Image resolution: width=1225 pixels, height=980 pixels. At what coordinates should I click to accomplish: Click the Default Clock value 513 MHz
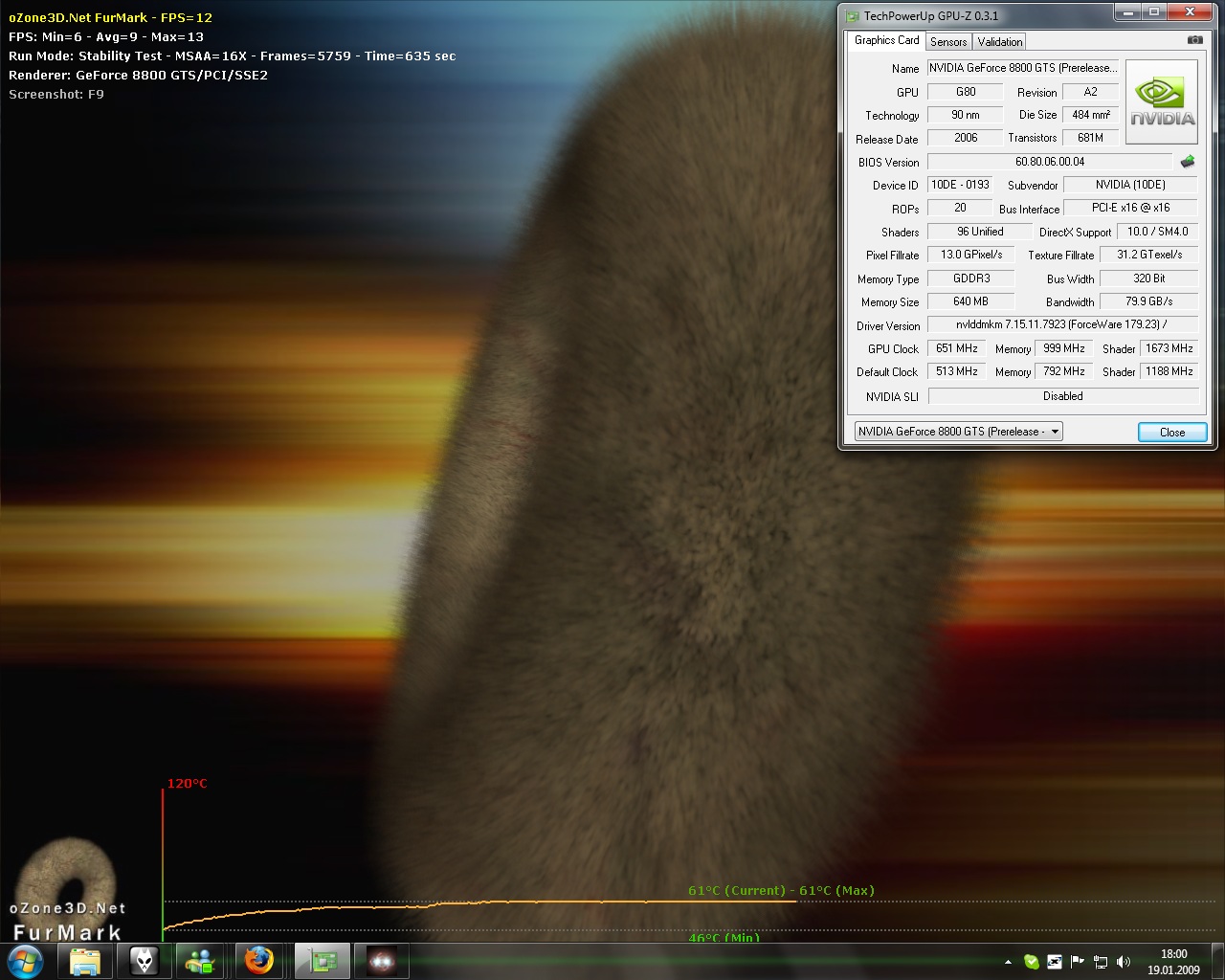[x=956, y=371]
